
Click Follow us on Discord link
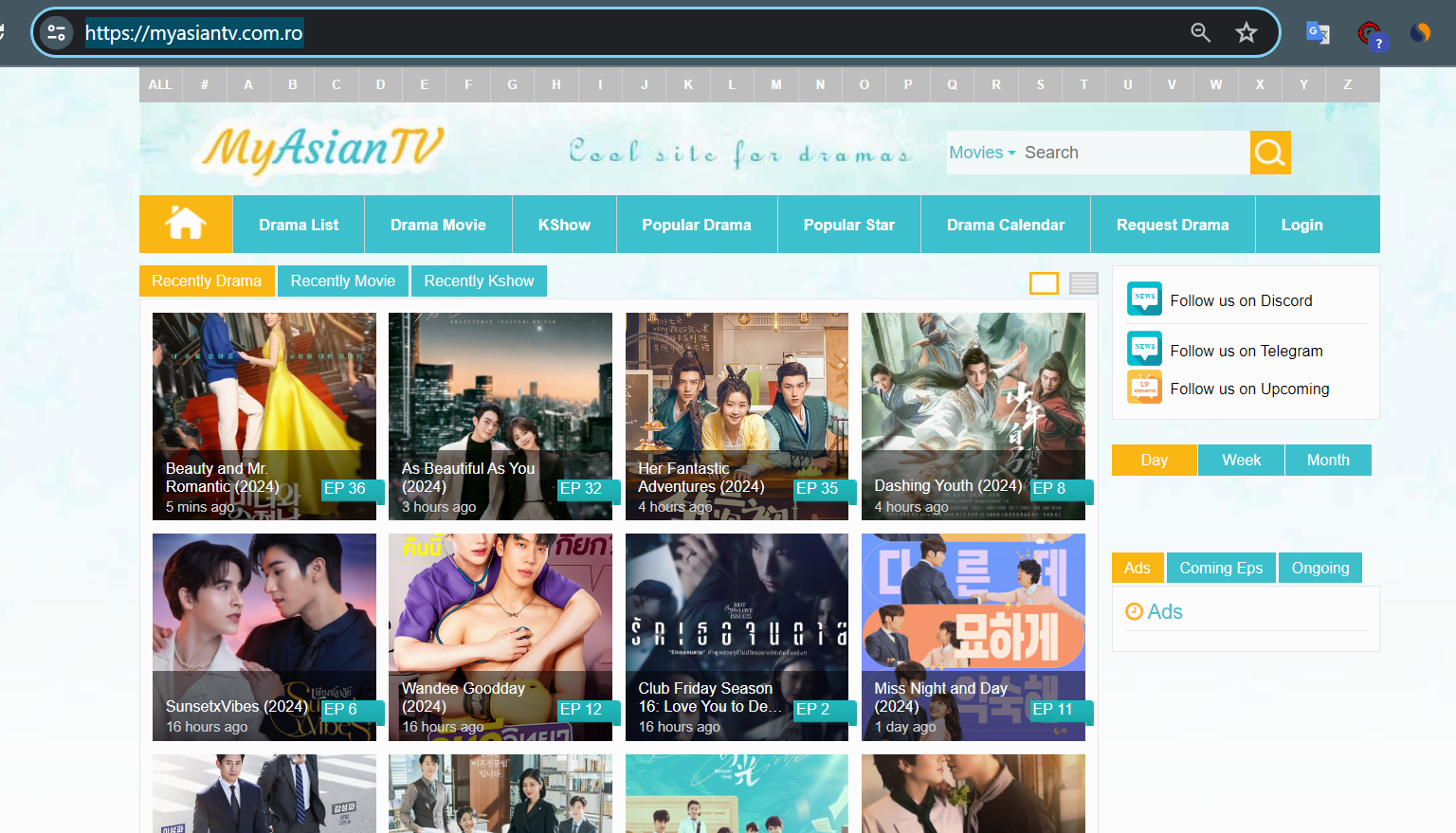click(1241, 300)
